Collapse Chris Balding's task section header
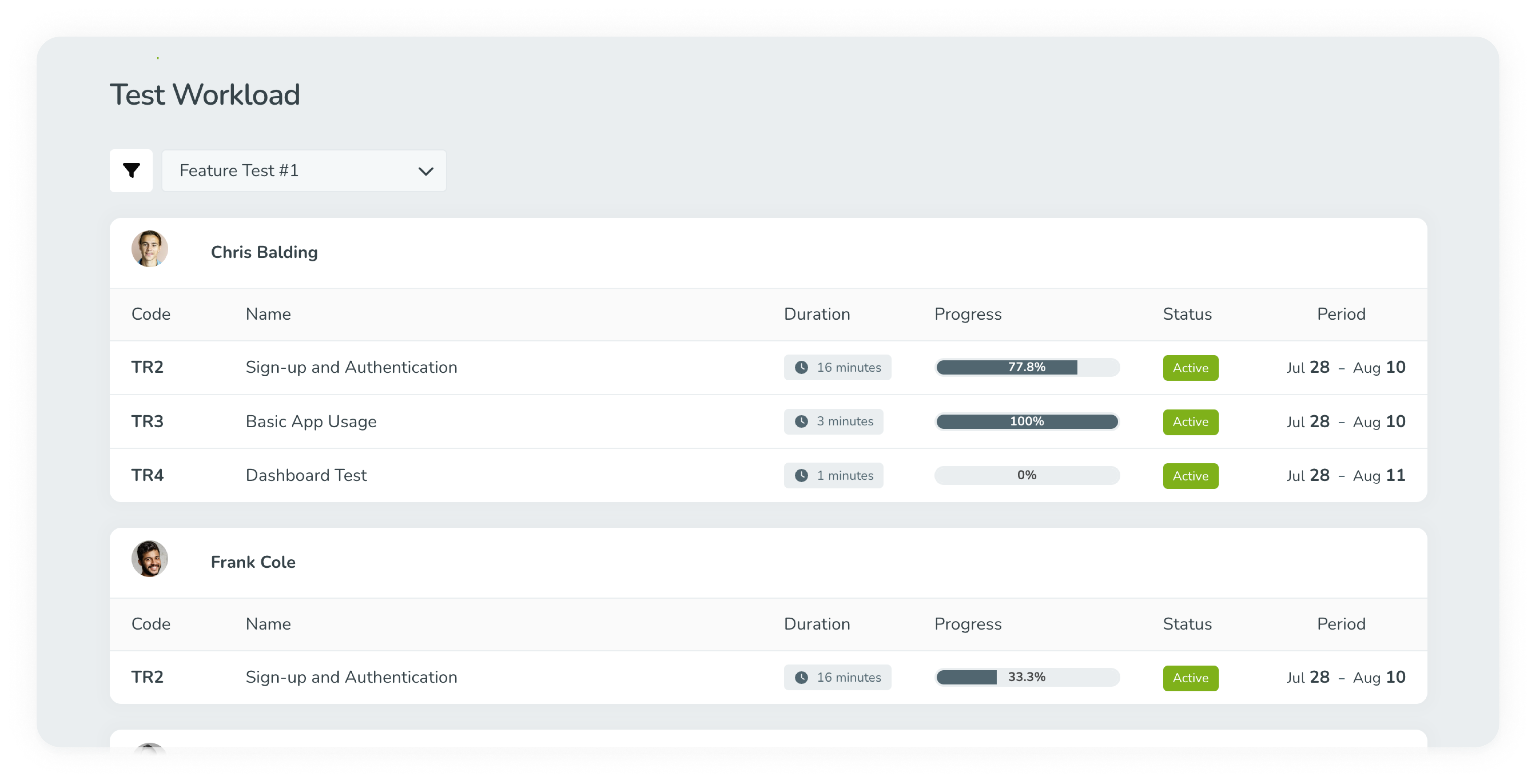 click(264, 252)
